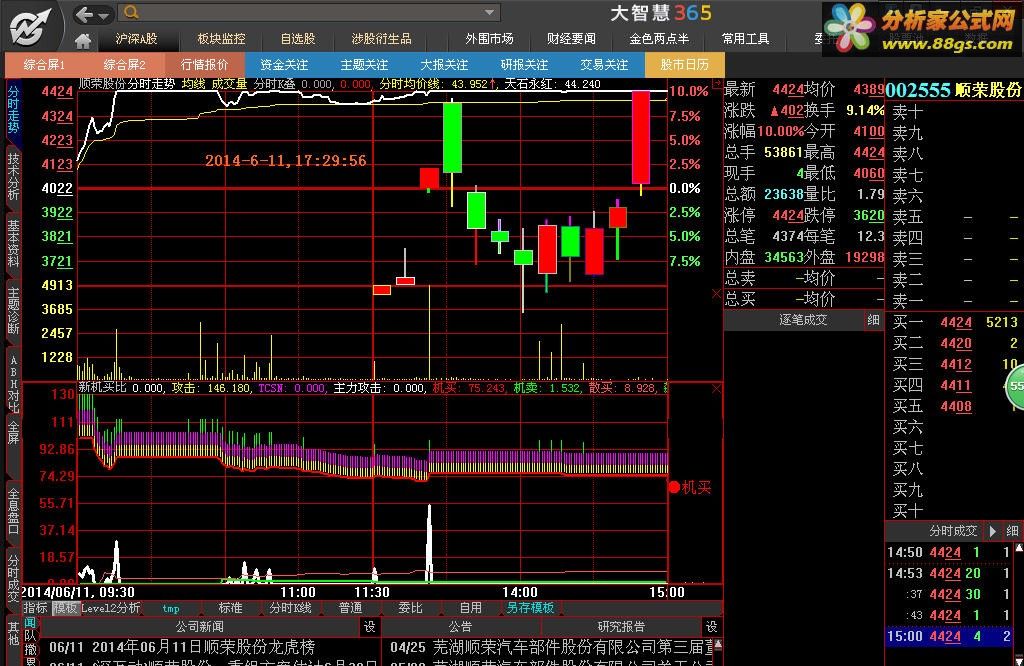
Task: Select the 技术分析 sidebar tab
Action: (14, 176)
